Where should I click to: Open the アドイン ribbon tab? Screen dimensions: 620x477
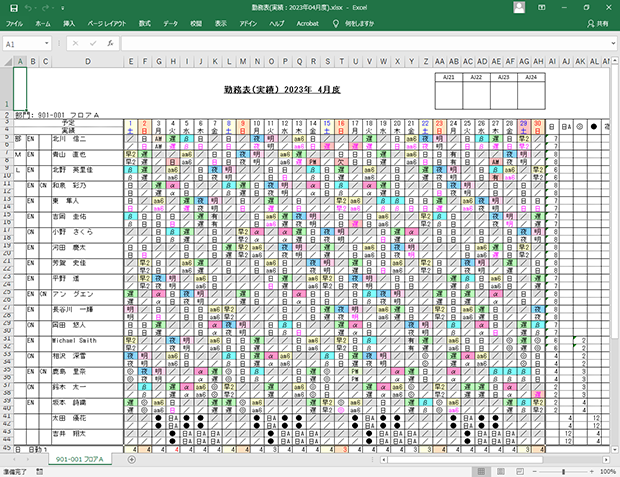(x=248, y=24)
